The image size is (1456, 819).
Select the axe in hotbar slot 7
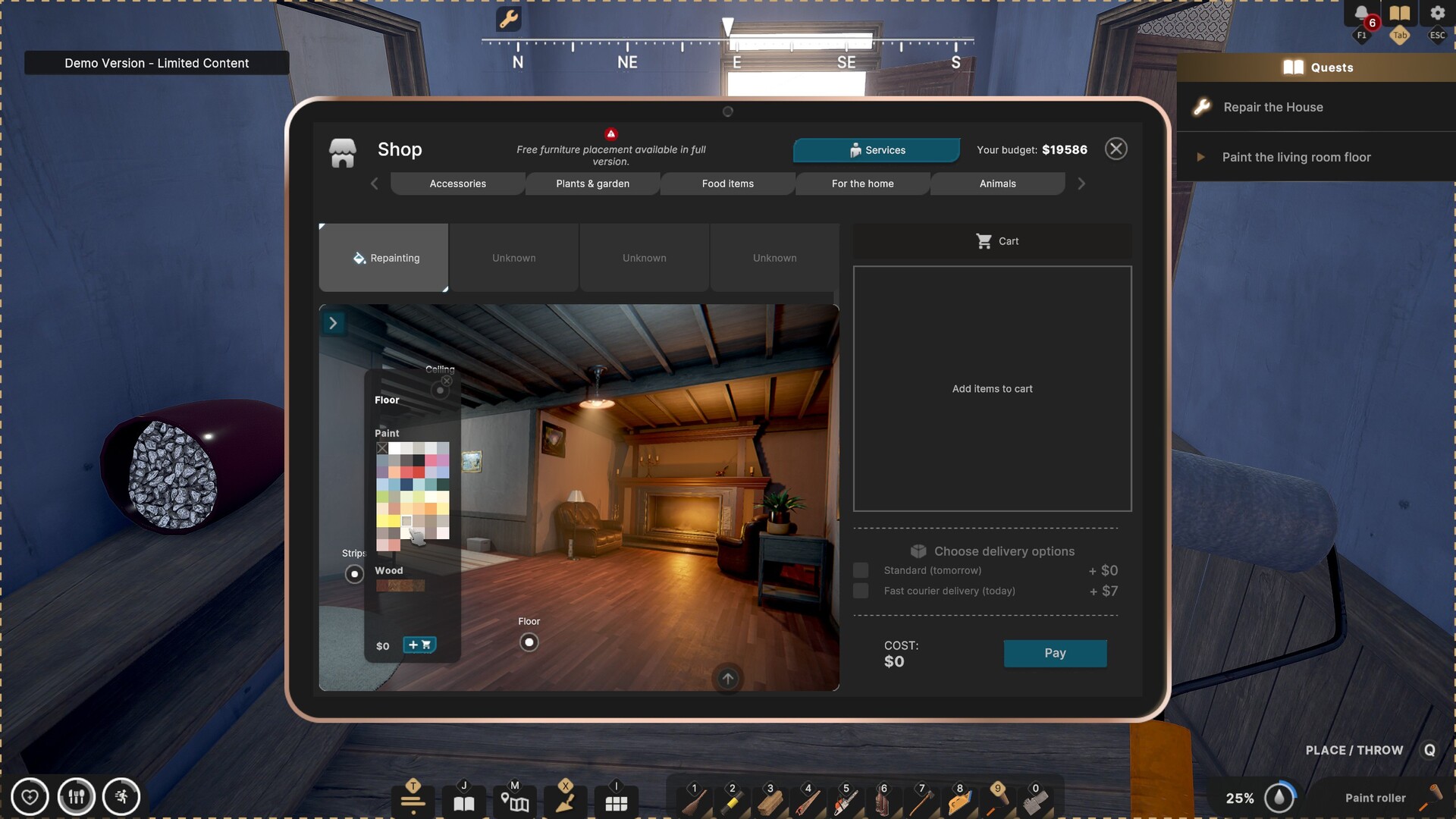(x=921, y=801)
